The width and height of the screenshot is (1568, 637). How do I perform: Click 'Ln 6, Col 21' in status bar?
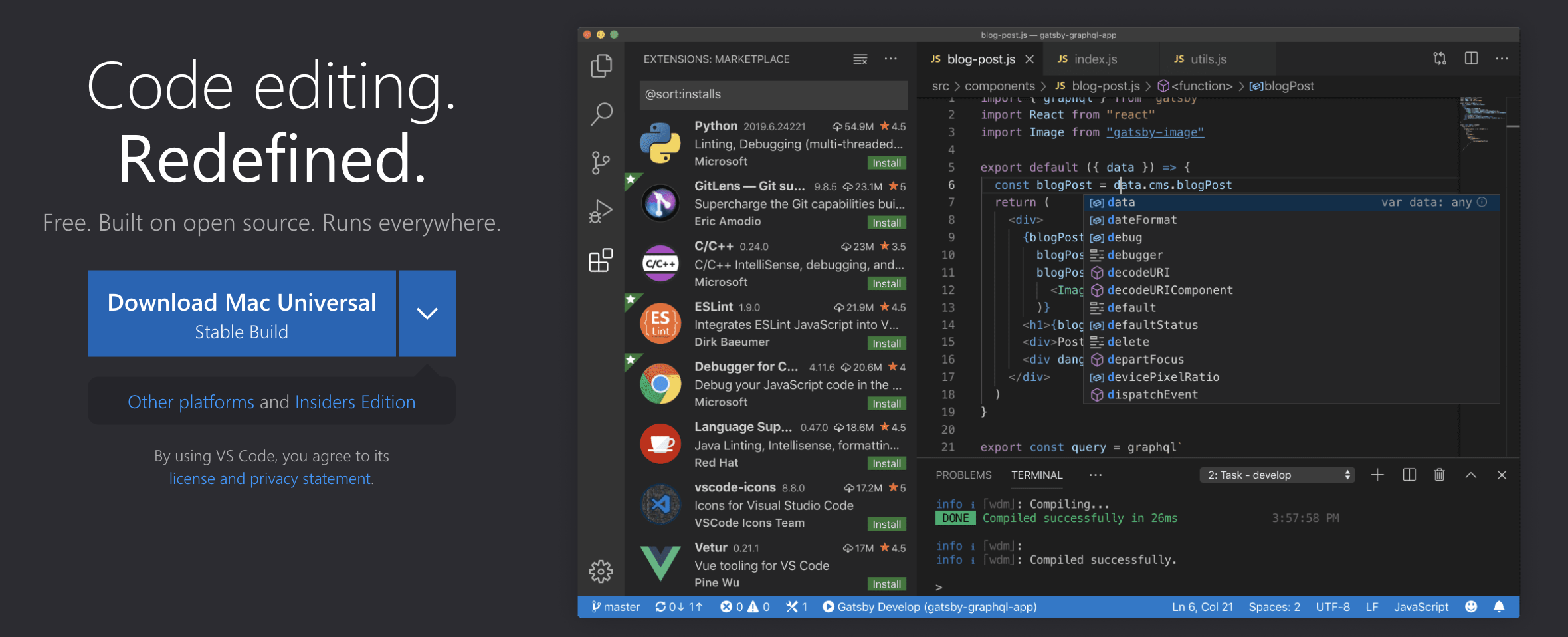tap(1203, 606)
